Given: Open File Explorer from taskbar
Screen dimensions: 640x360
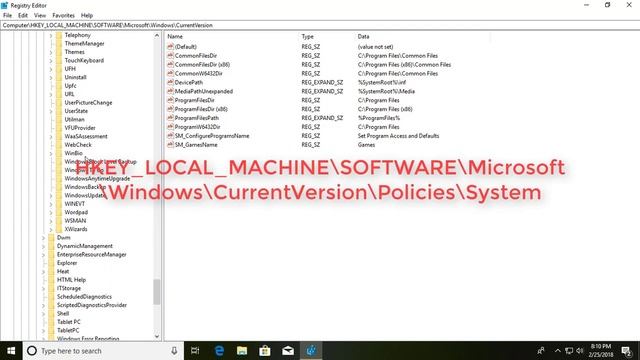Looking at the screenshot, I should click(242, 351).
